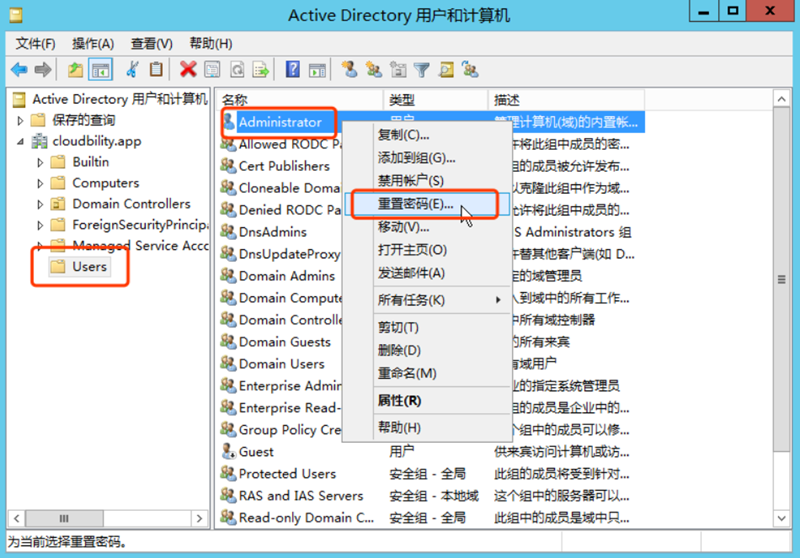Select the Users folder in the tree
Viewport: 800px width, 558px height.
click(89, 267)
